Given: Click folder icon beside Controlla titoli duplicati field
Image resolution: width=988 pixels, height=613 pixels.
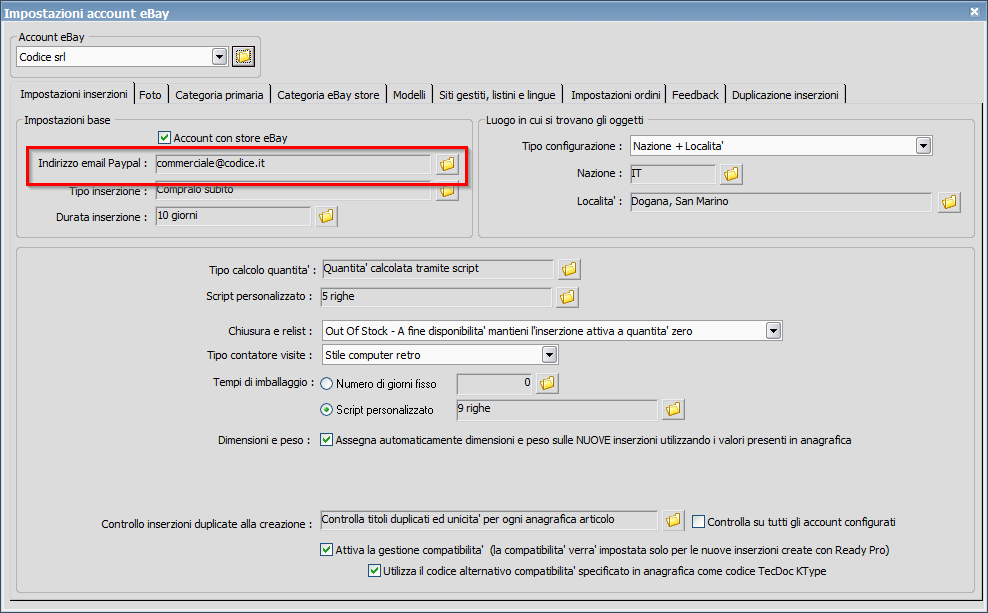Looking at the screenshot, I should (673, 520).
